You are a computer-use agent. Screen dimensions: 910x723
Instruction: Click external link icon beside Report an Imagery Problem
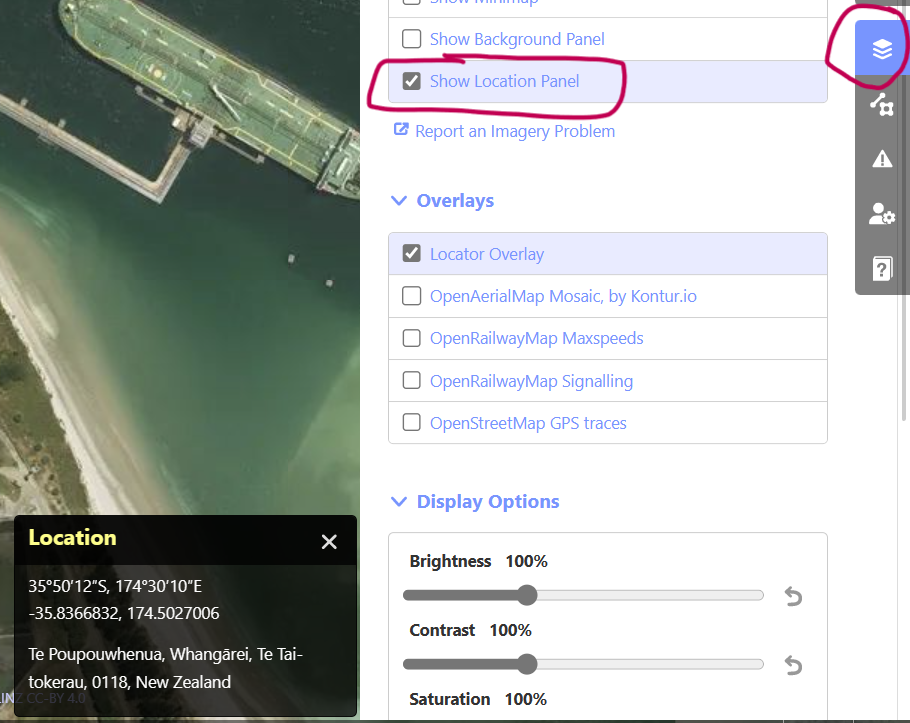click(x=401, y=129)
